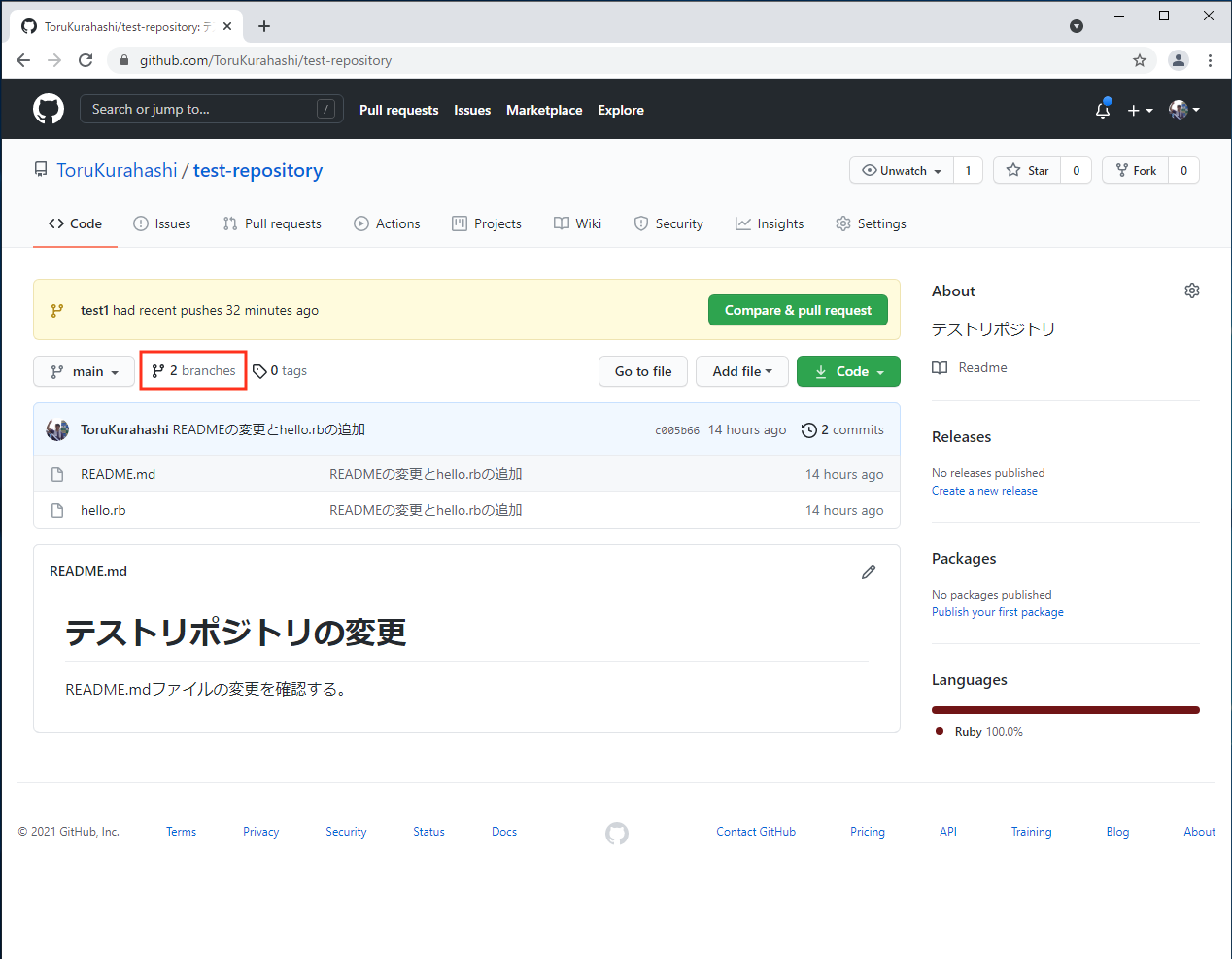The width and height of the screenshot is (1232, 959).
Task: Switch to the Settings tab
Action: tap(871, 223)
